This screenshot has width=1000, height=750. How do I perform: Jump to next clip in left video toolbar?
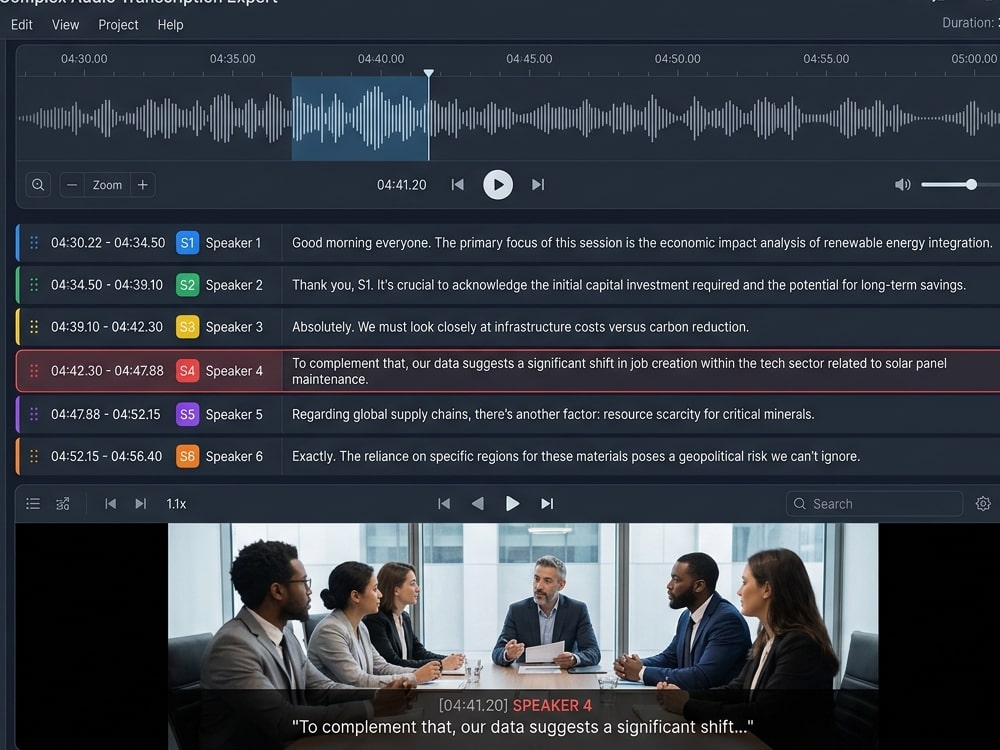[141, 504]
